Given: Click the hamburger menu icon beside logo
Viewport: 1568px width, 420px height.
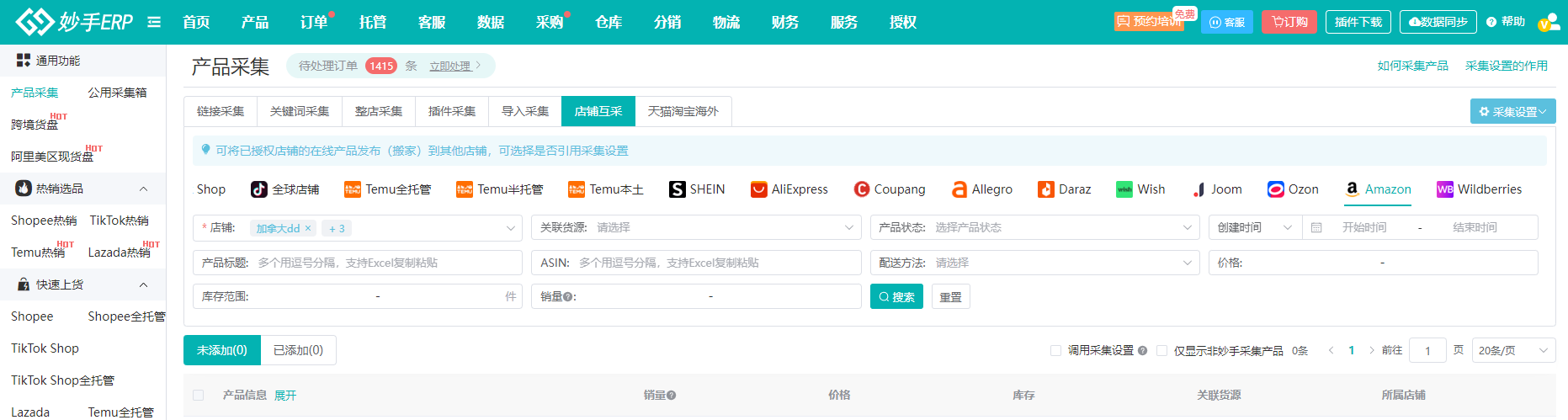Looking at the screenshot, I should point(154,22).
